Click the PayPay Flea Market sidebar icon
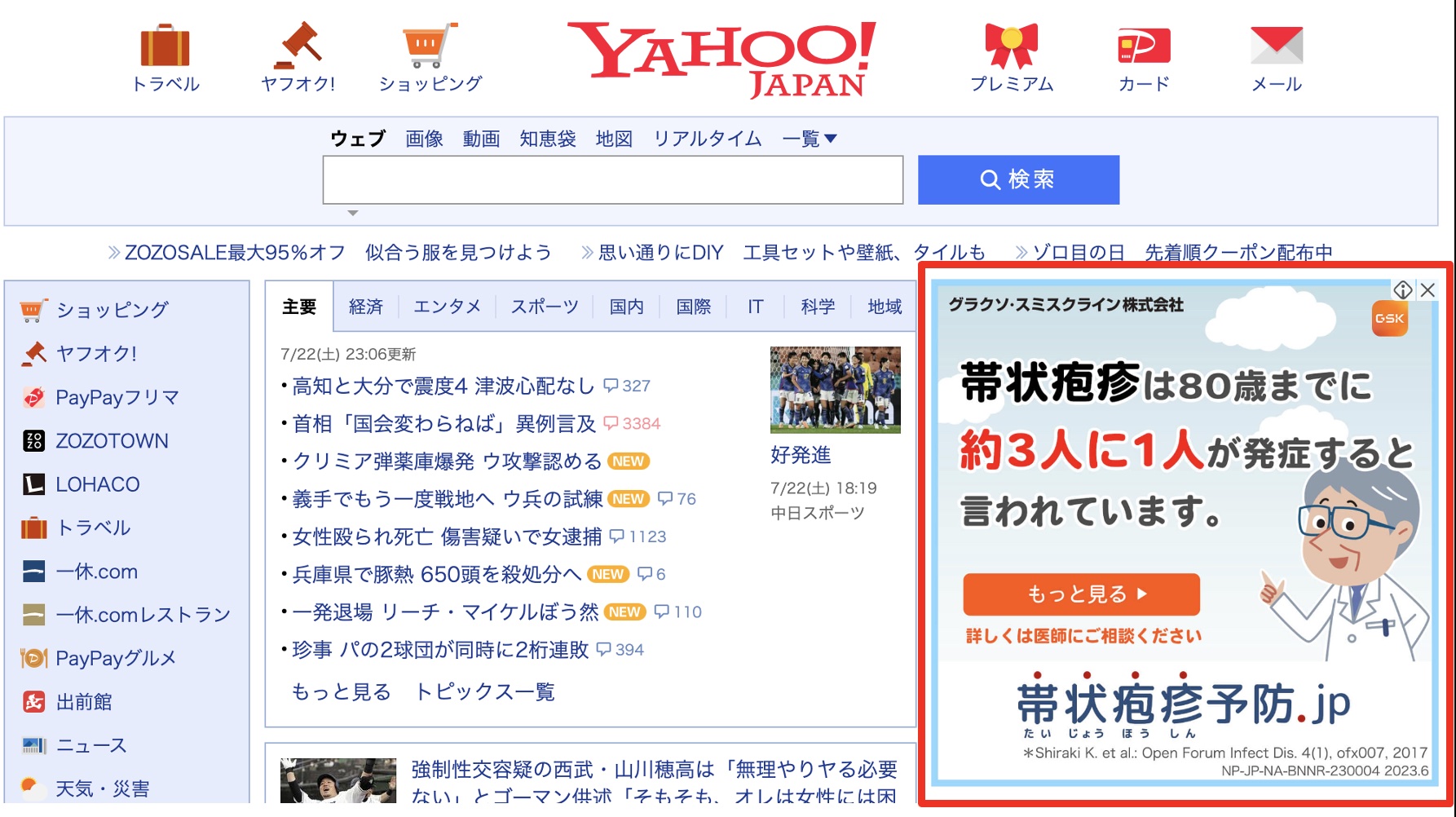 click(33, 397)
